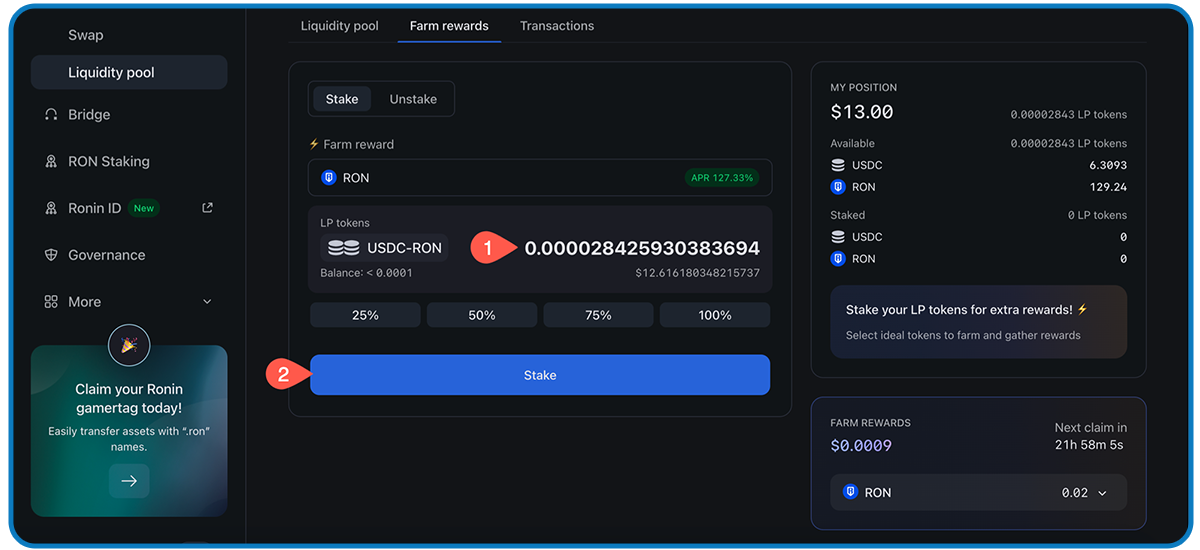This screenshot has height=550, width=1200.
Task: Click the USDC icon under Staked
Action: click(838, 237)
